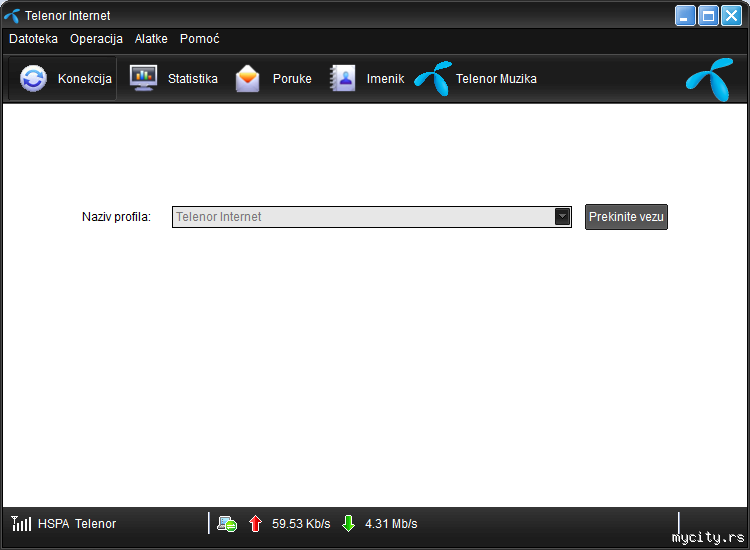Click the red upload arrow icon
This screenshot has width=750, height=550.
(255, 524)
